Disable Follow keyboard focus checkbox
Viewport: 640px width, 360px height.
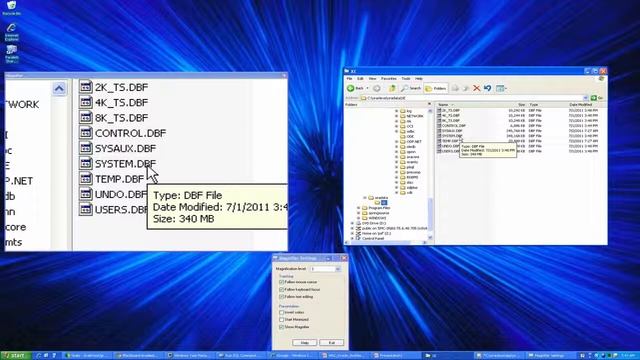pos(282,289)
